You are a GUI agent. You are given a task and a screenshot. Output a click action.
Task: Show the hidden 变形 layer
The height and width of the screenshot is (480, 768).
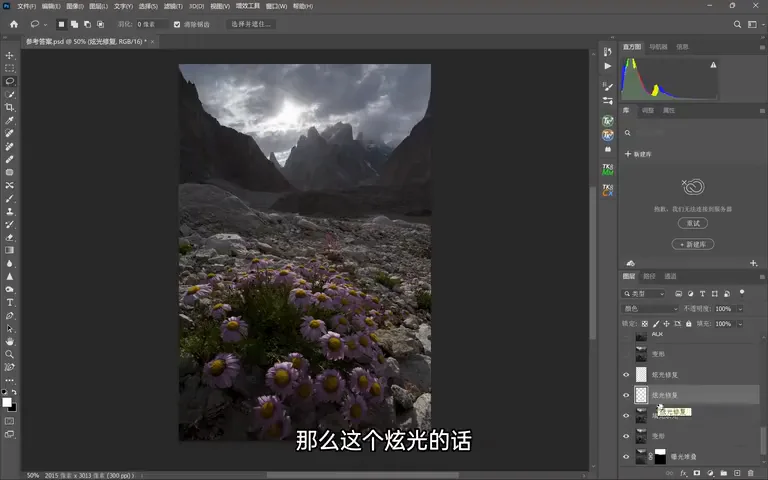(x=626, y=354)
